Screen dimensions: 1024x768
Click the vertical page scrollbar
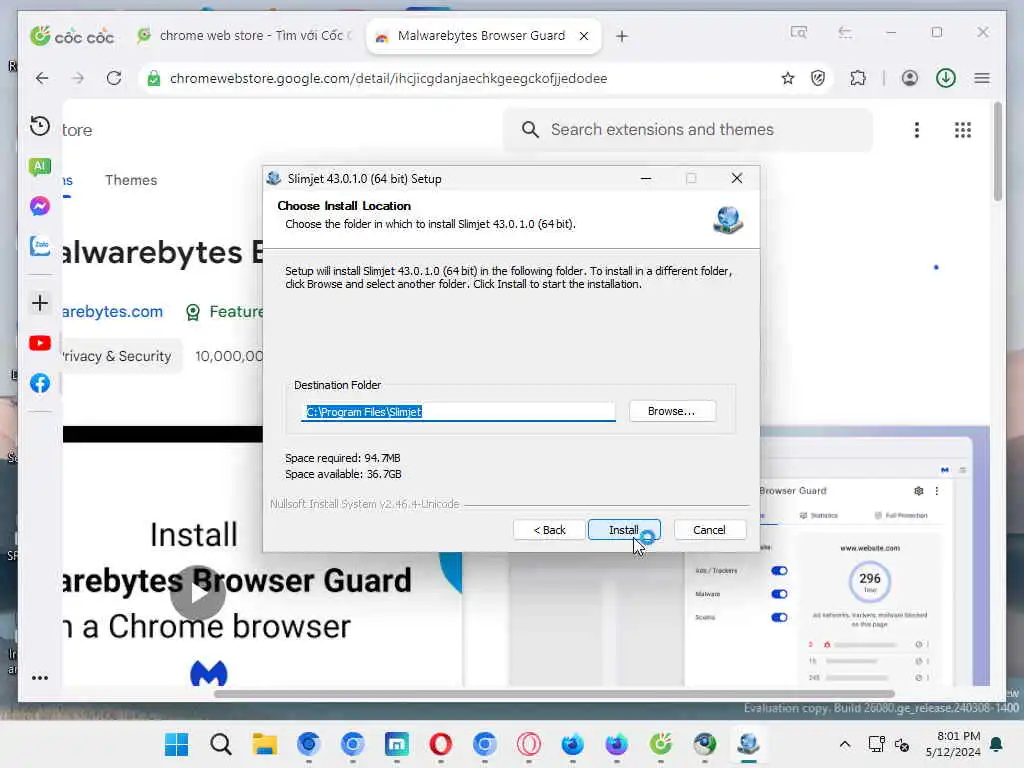click(997, 152)
